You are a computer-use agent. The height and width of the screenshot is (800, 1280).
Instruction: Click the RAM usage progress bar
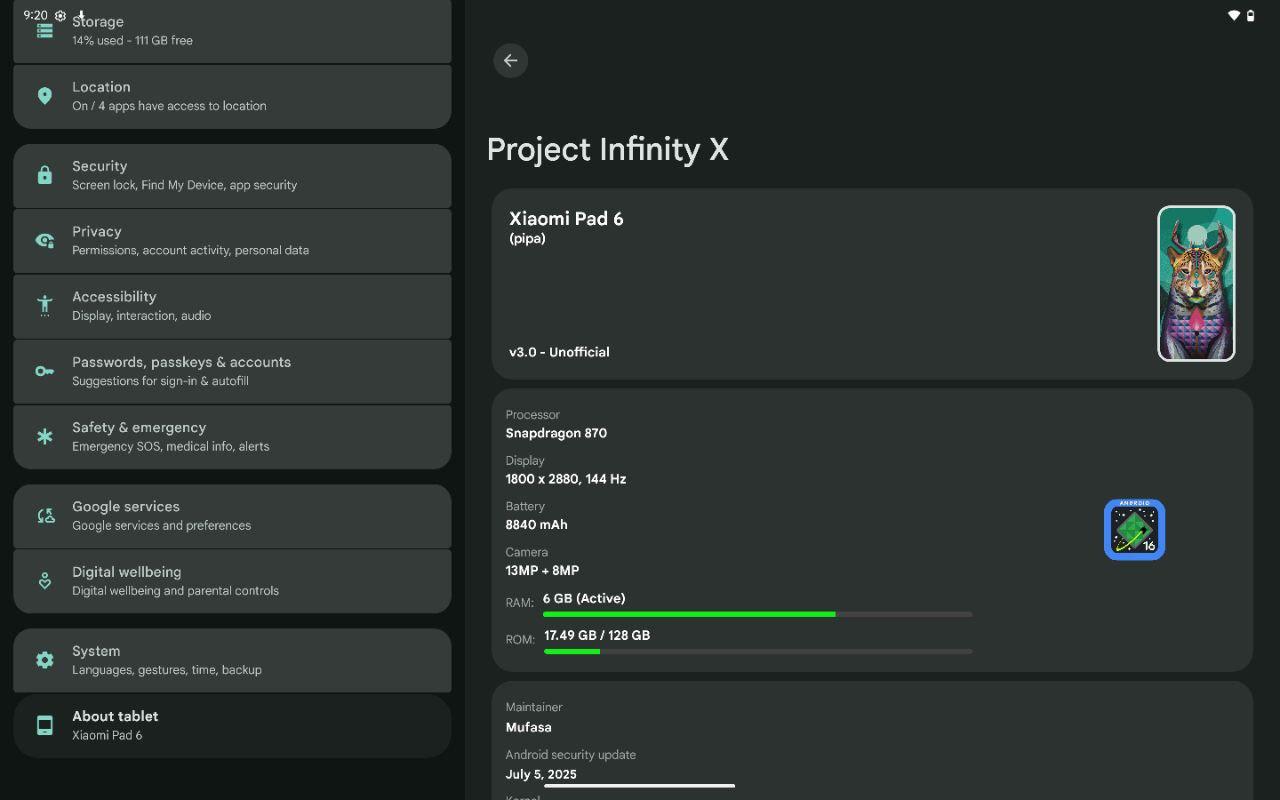point(758,614)
